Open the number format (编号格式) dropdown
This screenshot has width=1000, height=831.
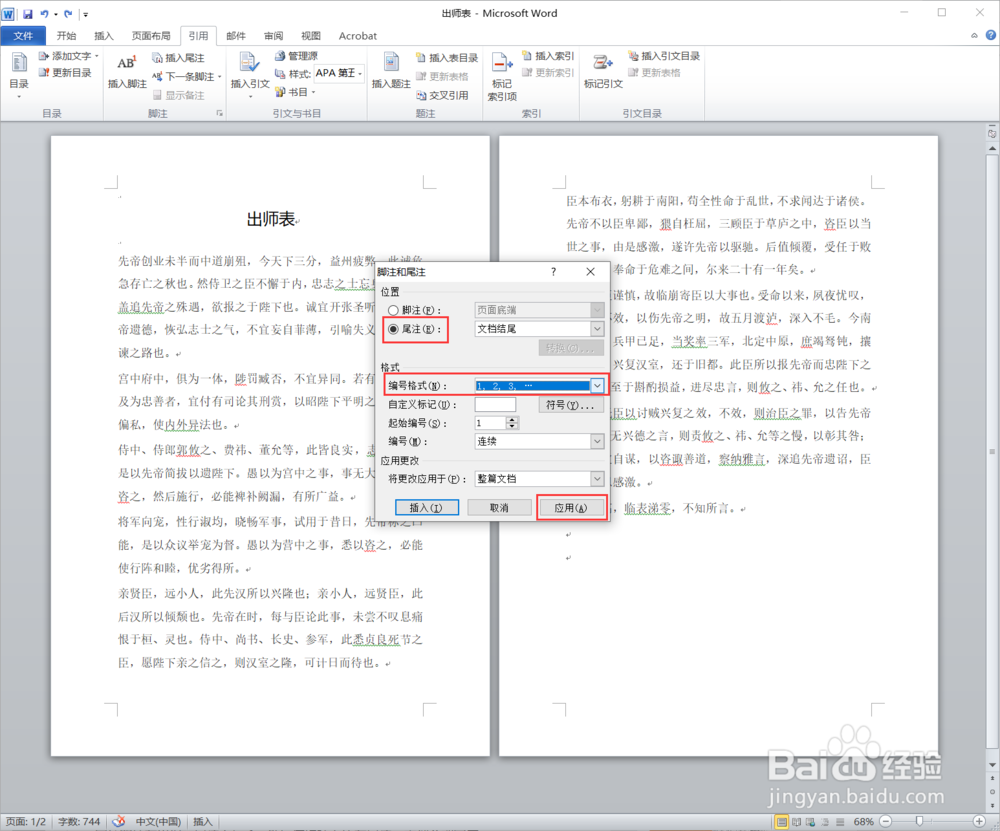597,386
